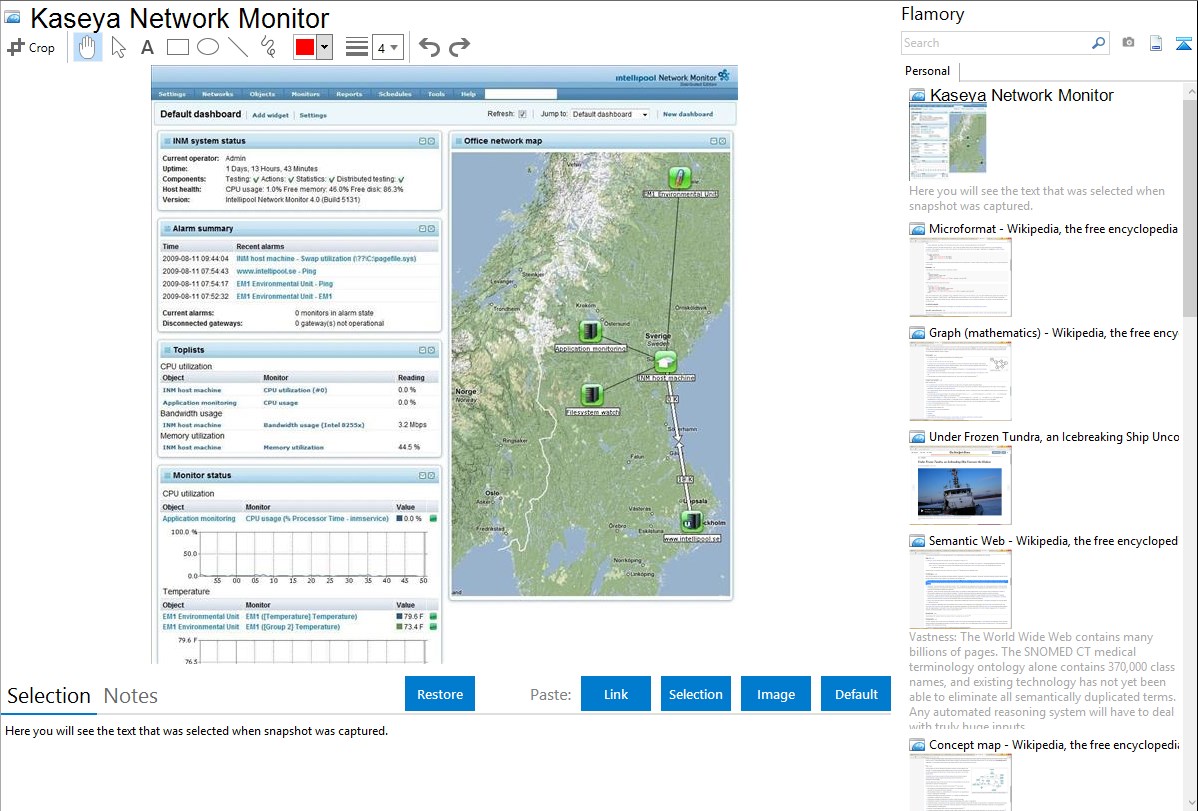
Task: Activate the freehand scribble tool
Action: pos(268,47)
